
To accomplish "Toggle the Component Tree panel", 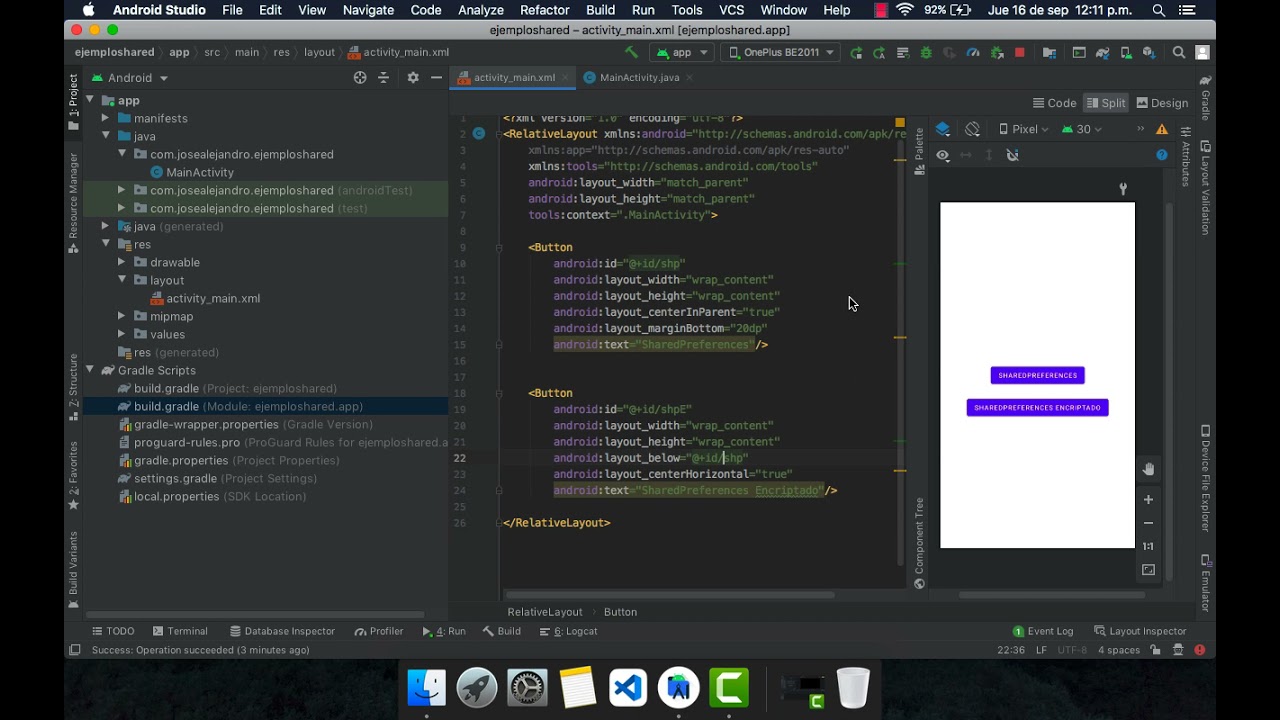I will (919, 543).
